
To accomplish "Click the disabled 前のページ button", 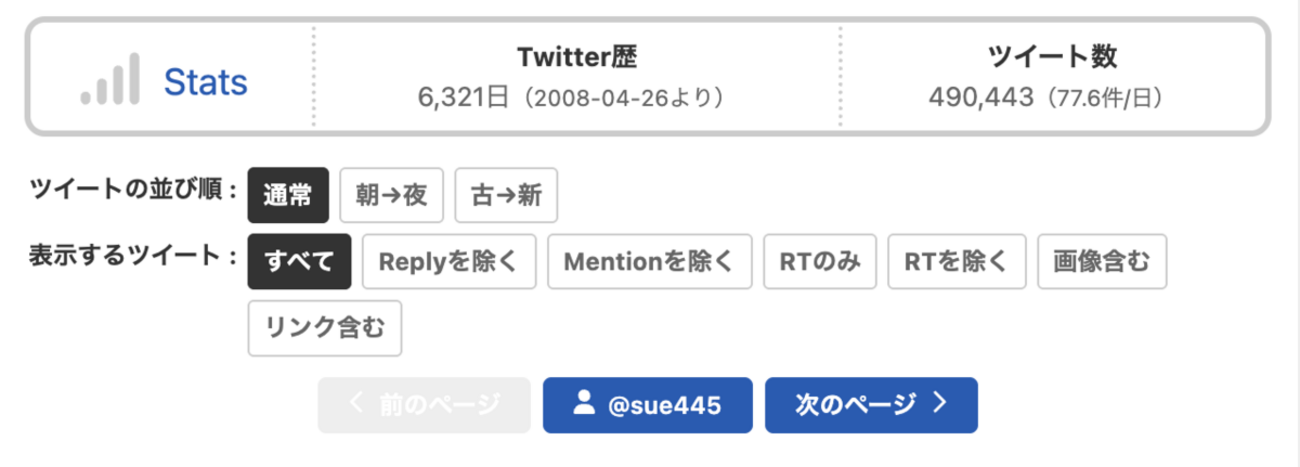I will click(x=424, y=404).
